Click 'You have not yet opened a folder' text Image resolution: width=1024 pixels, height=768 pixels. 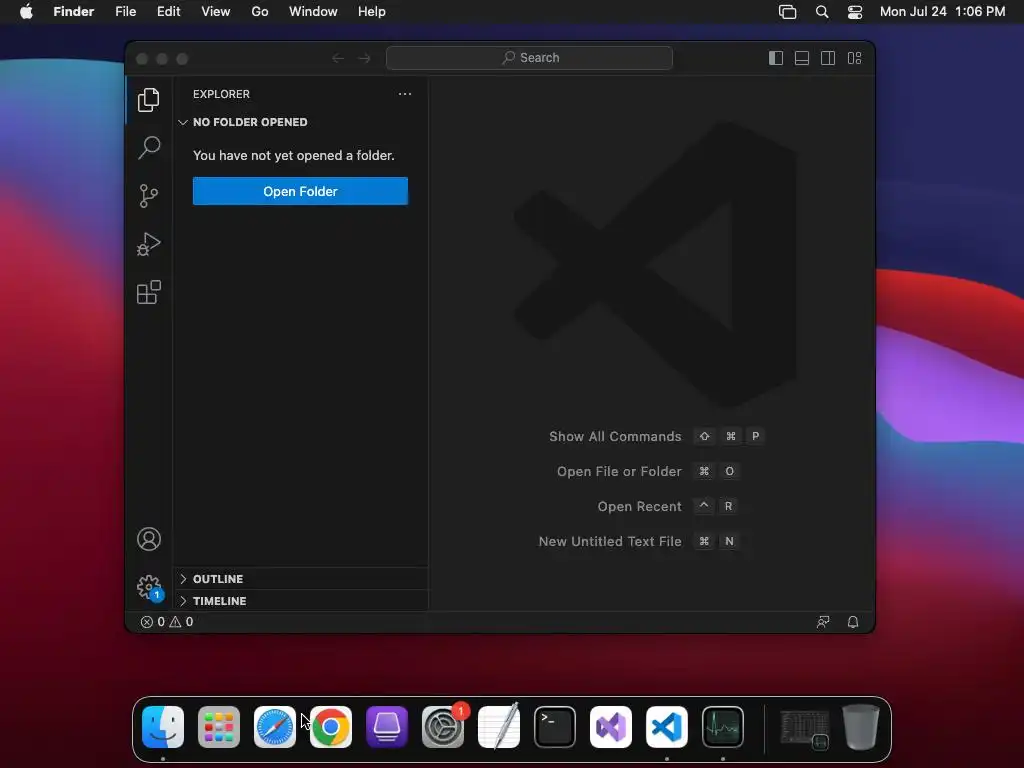click(294, 155)
